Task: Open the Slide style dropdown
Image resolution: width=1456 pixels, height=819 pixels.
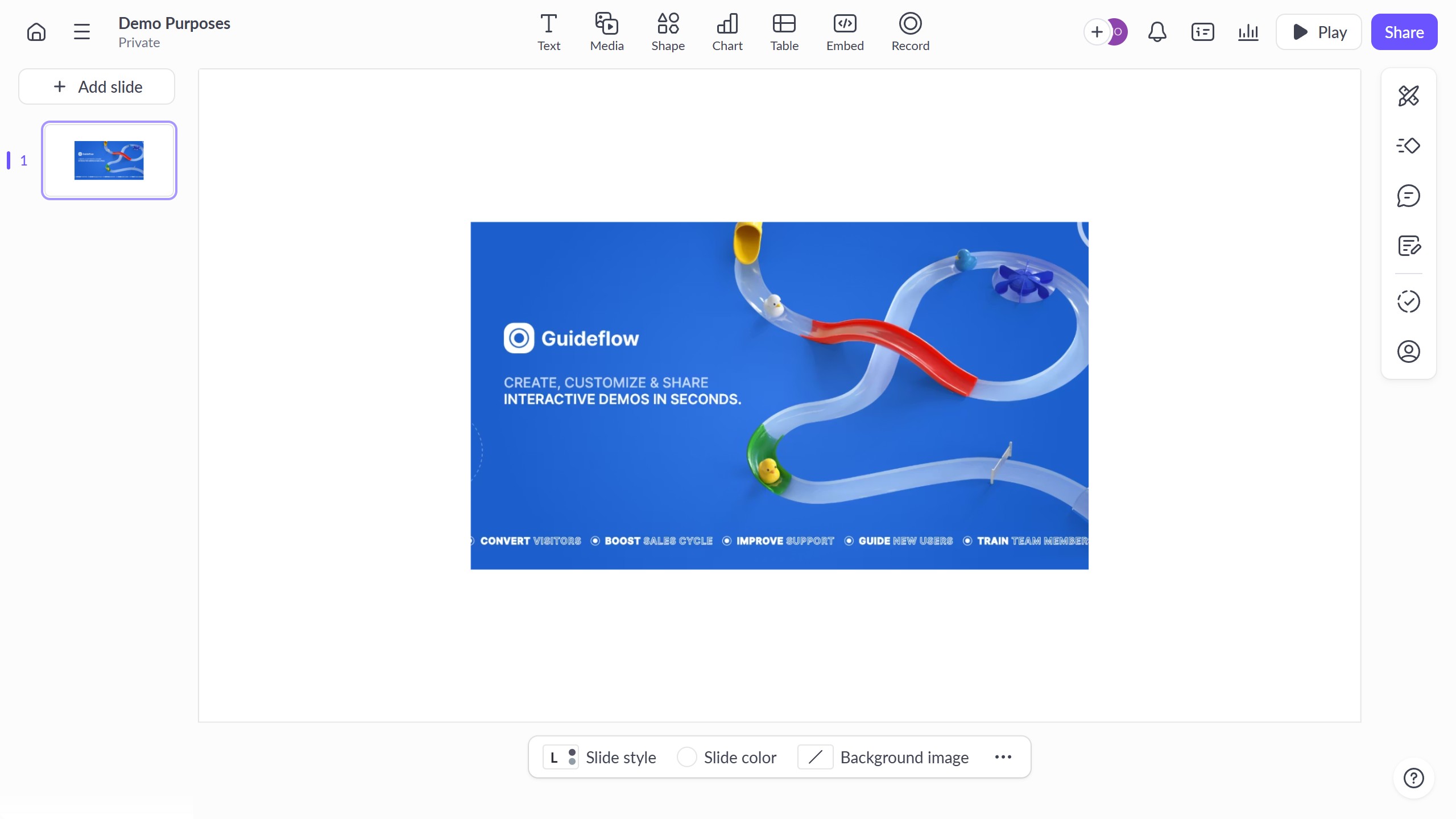Action: (x=599, y=757)
